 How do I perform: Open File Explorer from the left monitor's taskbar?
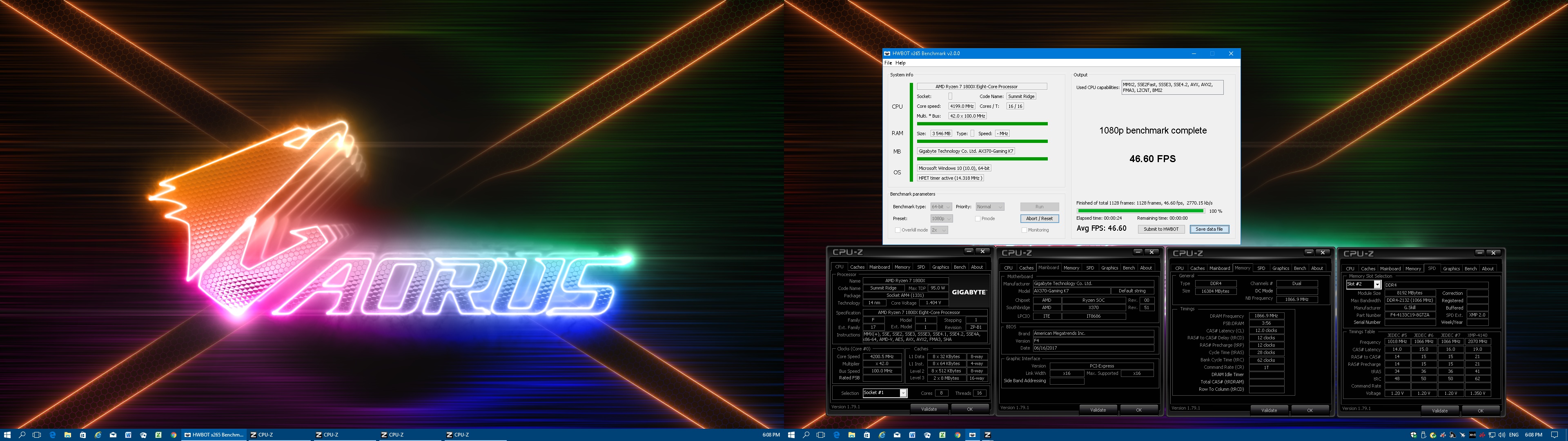[x=67, y=435]
